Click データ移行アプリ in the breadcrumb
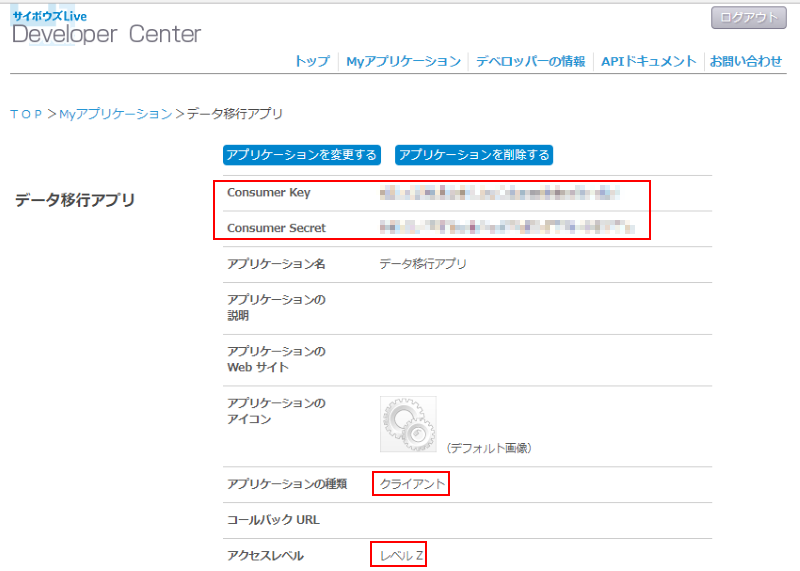800x571 pixels. pyautogui.click(x=235, y=114)
